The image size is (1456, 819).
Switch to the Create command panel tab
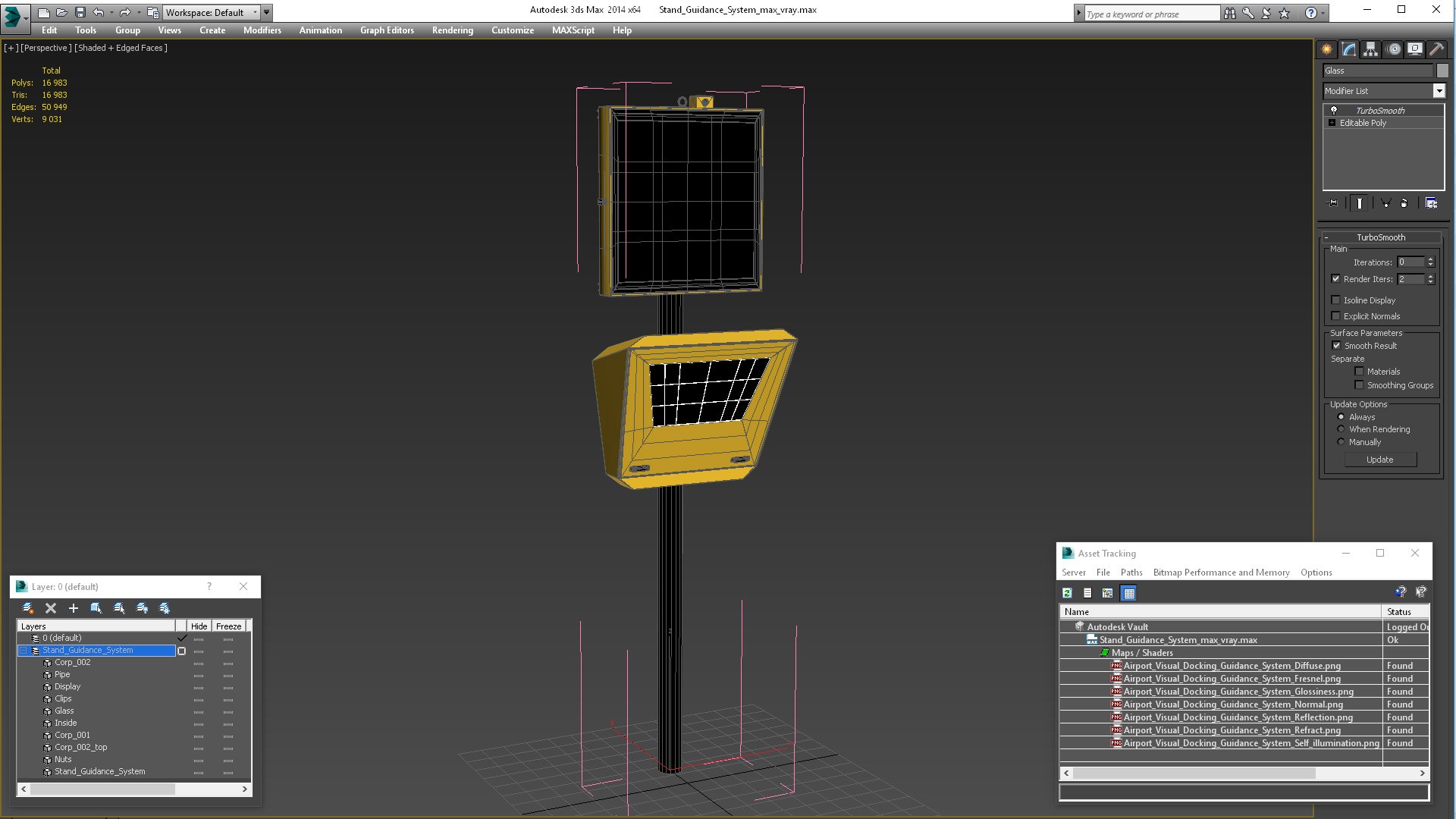1327,49
